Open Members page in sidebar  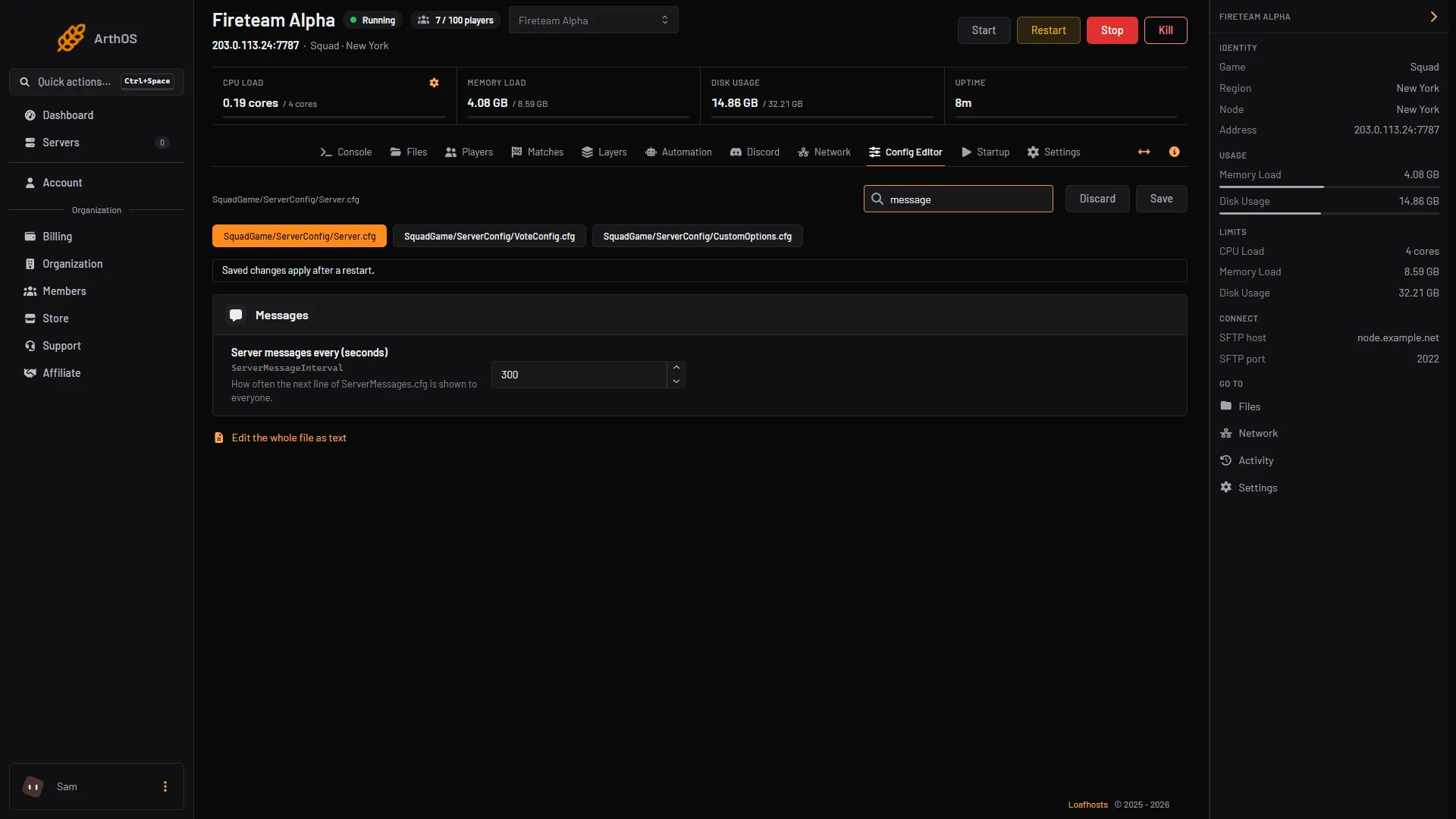click(96, 291)
